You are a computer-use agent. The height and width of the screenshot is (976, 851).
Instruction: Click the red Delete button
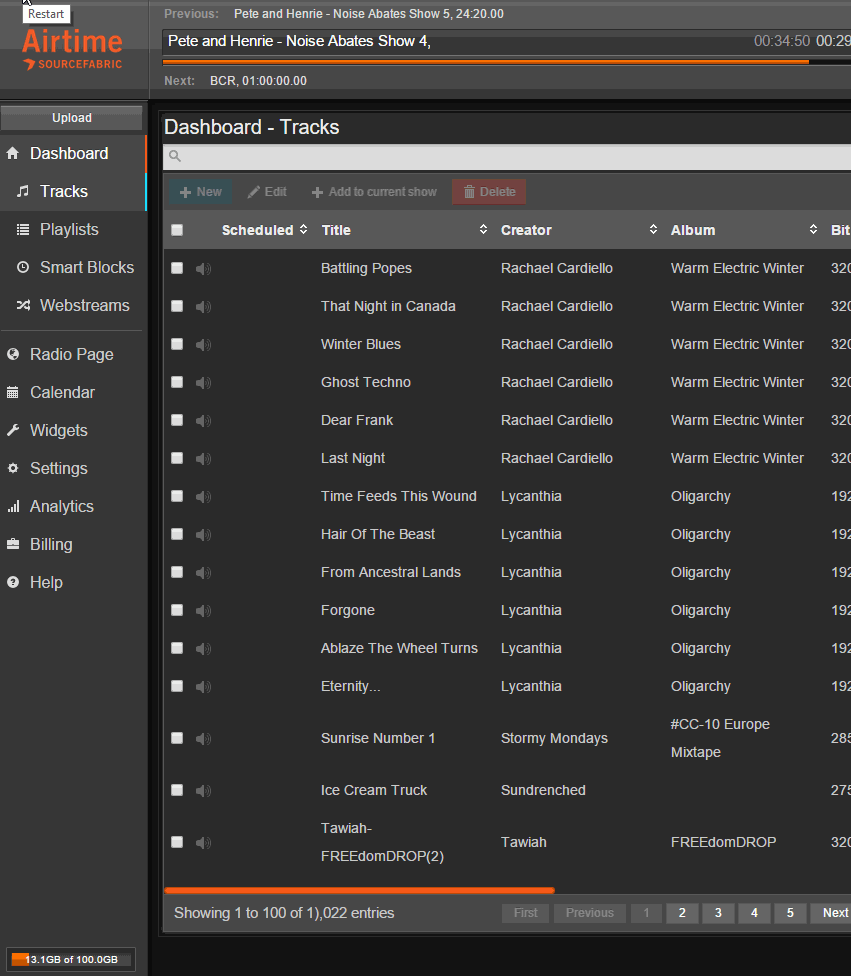point(489,192)
